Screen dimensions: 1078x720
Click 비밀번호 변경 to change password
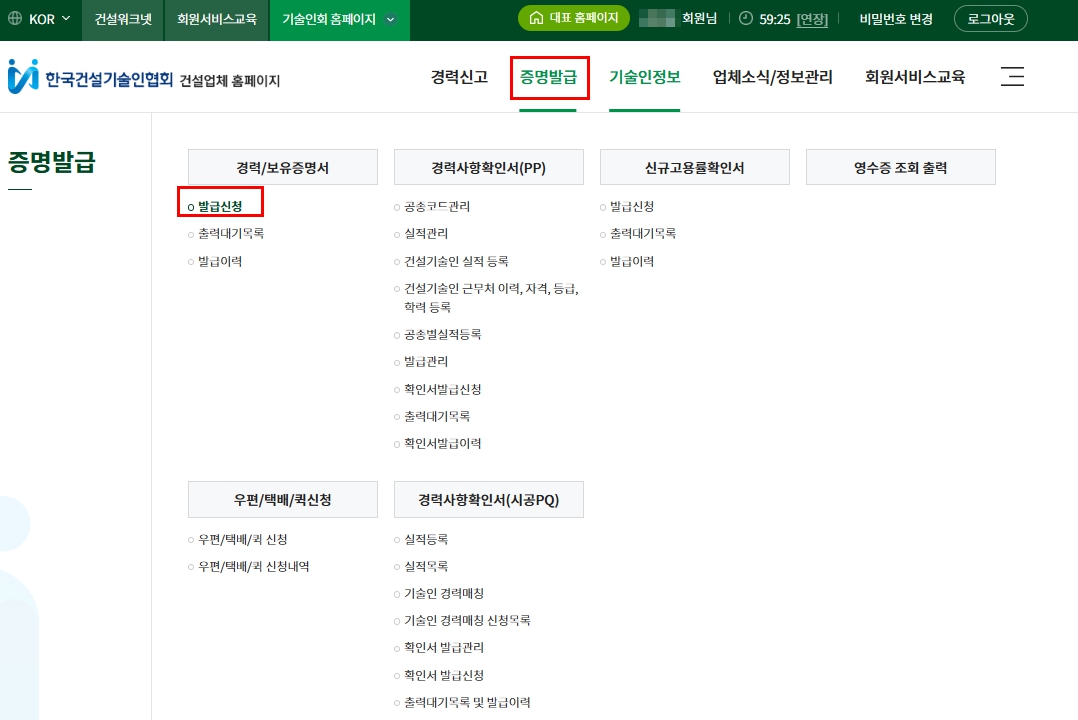coord(893,18)
